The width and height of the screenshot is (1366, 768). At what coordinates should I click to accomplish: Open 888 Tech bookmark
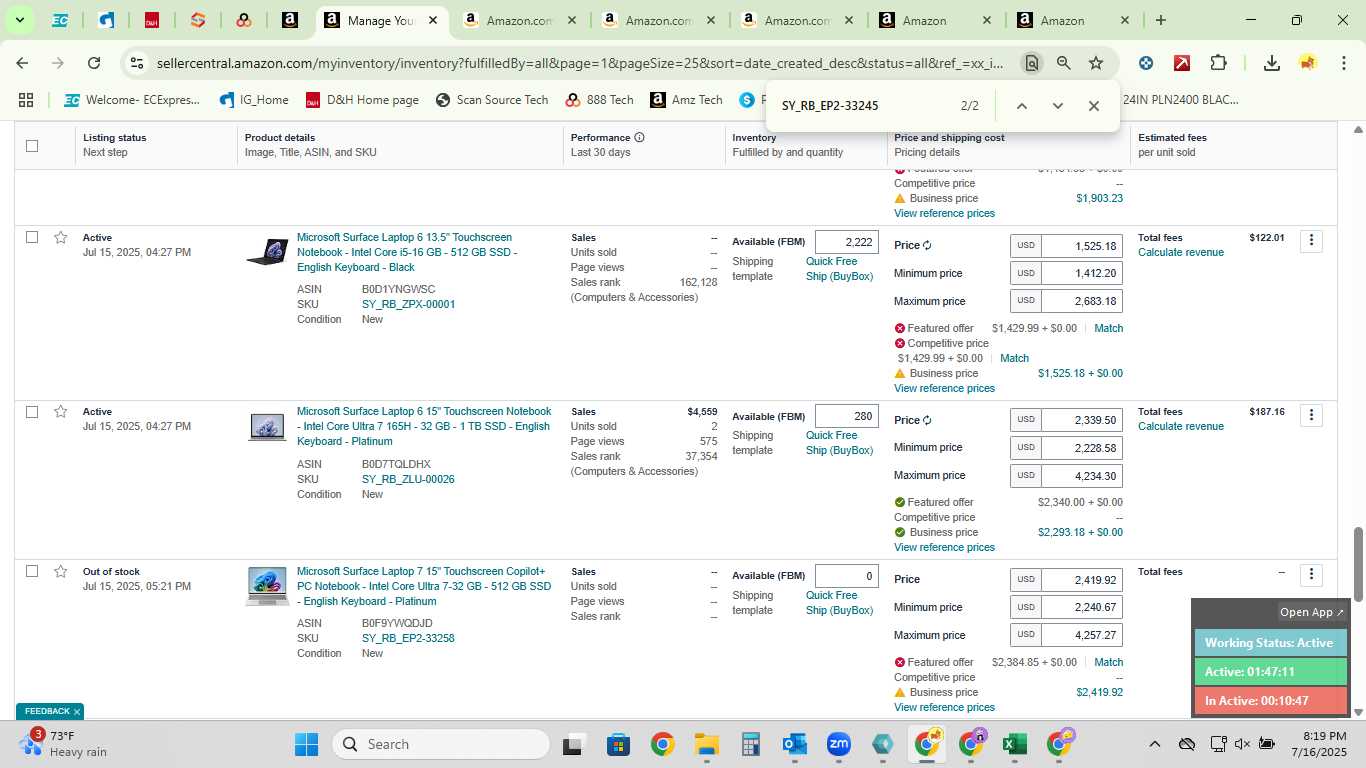coord(599,100)
